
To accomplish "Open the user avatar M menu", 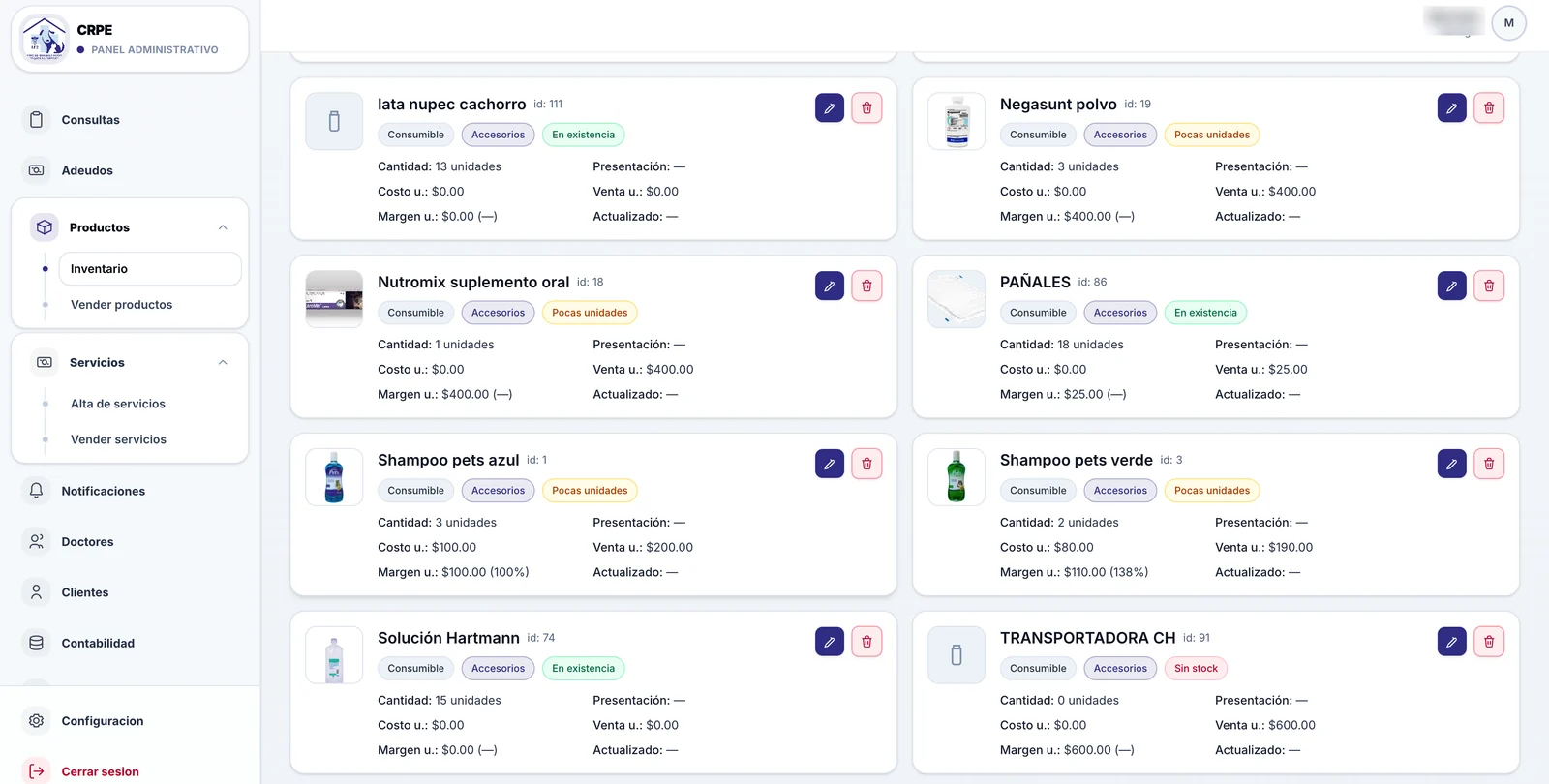I will (x=1508, y=23).
